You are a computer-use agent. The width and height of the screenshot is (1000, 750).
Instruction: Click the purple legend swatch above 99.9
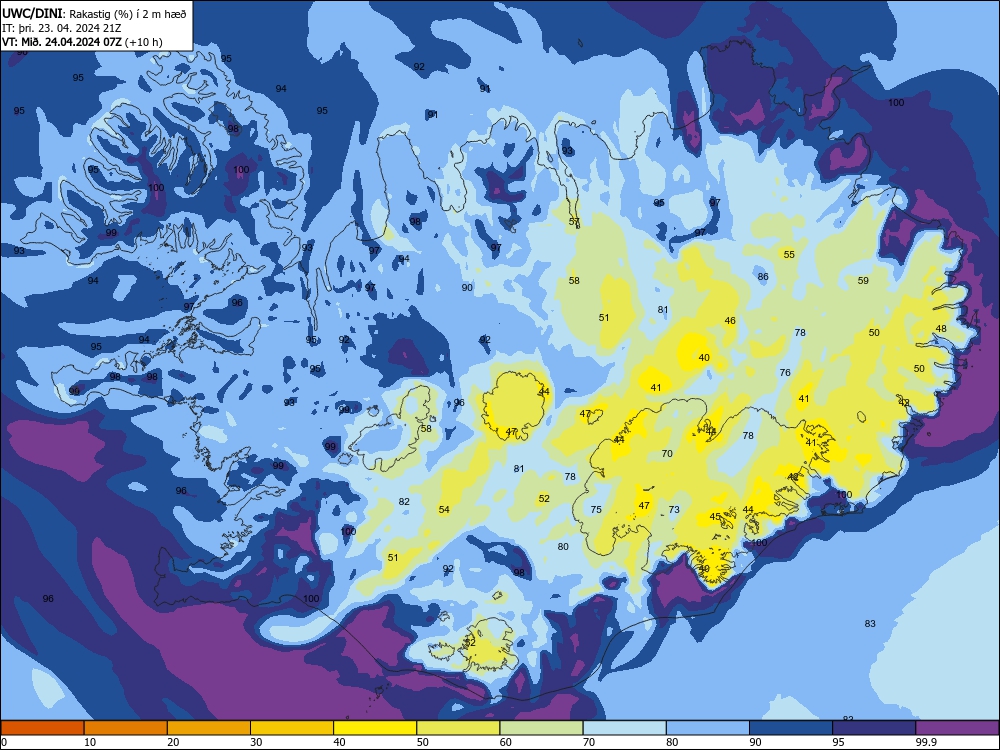[957, 728]
